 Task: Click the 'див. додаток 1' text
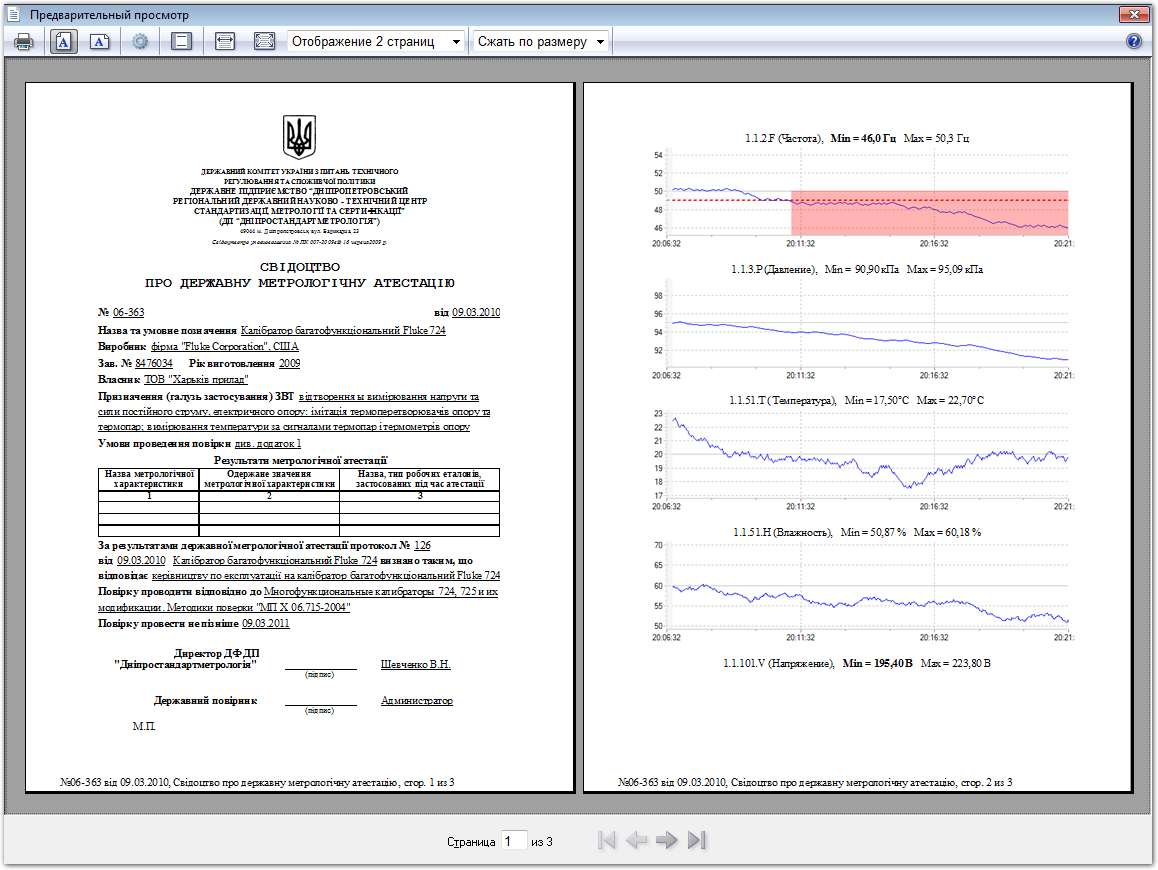267,443
